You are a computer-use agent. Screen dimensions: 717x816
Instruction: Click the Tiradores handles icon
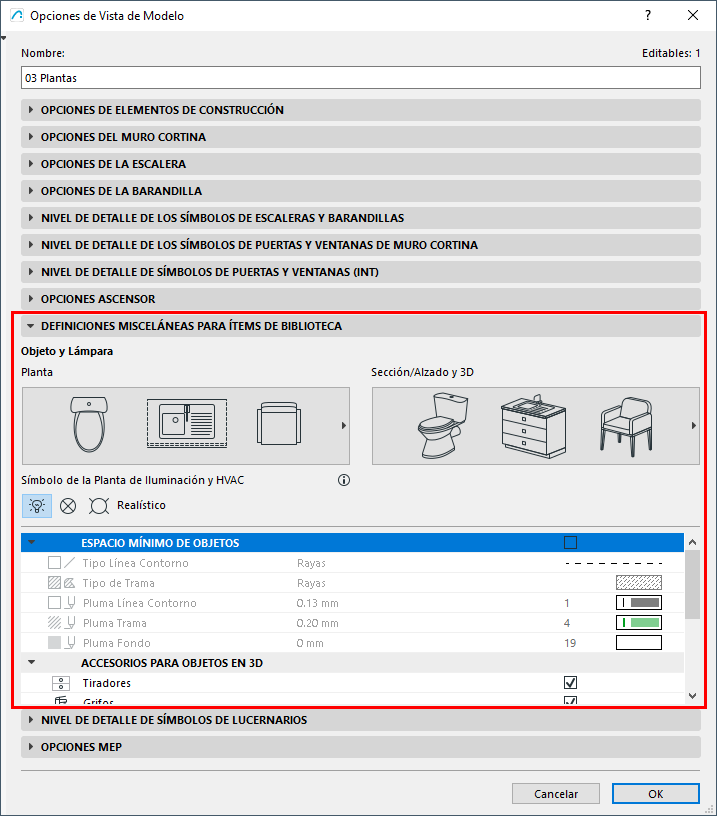[61, 683]
